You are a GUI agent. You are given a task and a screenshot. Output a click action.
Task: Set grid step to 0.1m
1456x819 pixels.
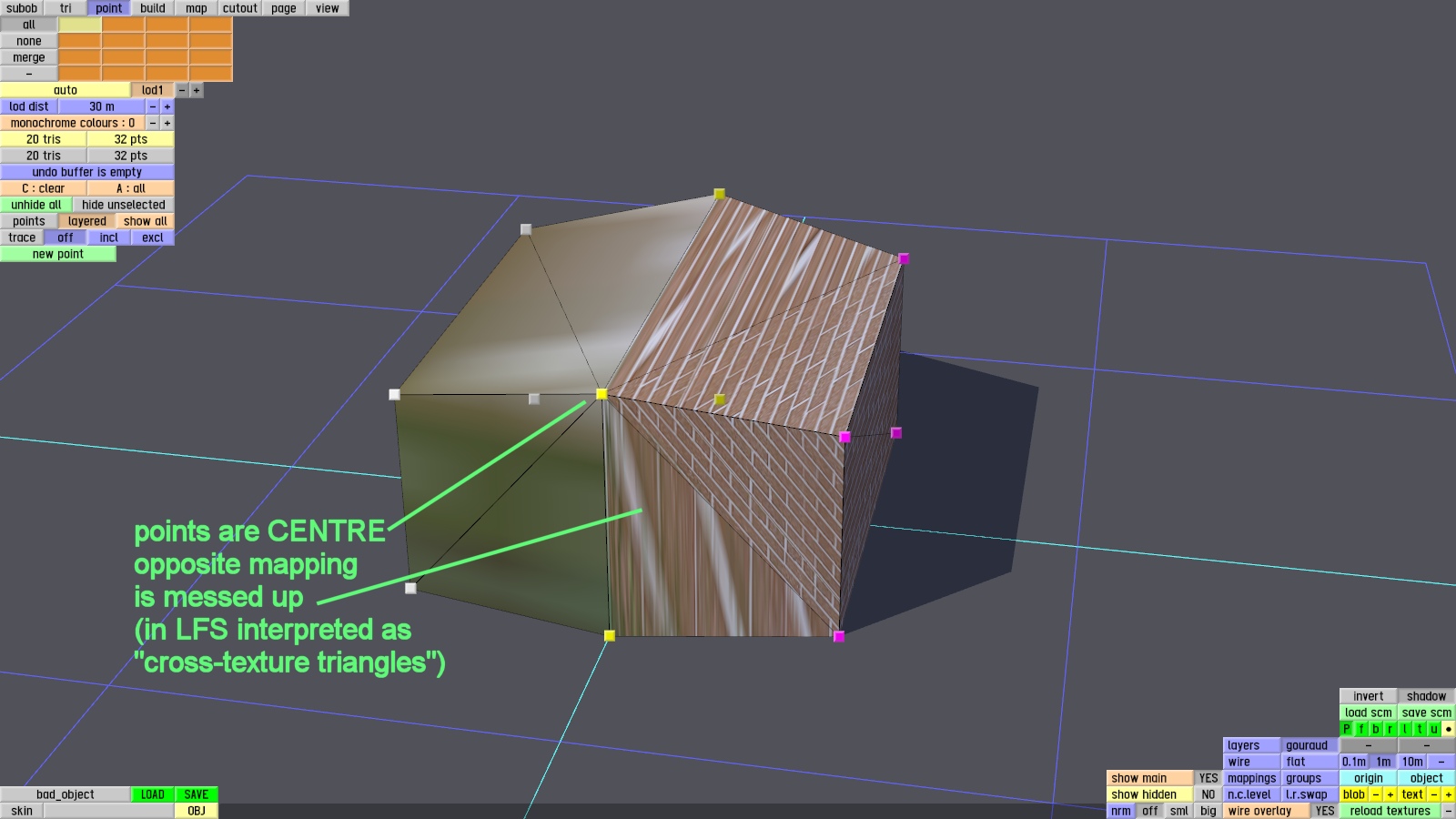click(1354, 762)
